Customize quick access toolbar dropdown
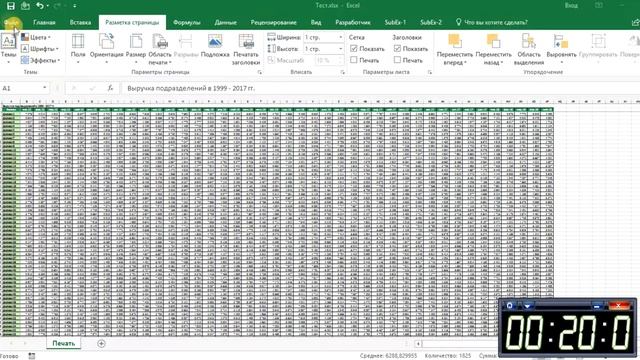Image resolution: width=640 pixels, height=360 pixels. click(75, 6)
